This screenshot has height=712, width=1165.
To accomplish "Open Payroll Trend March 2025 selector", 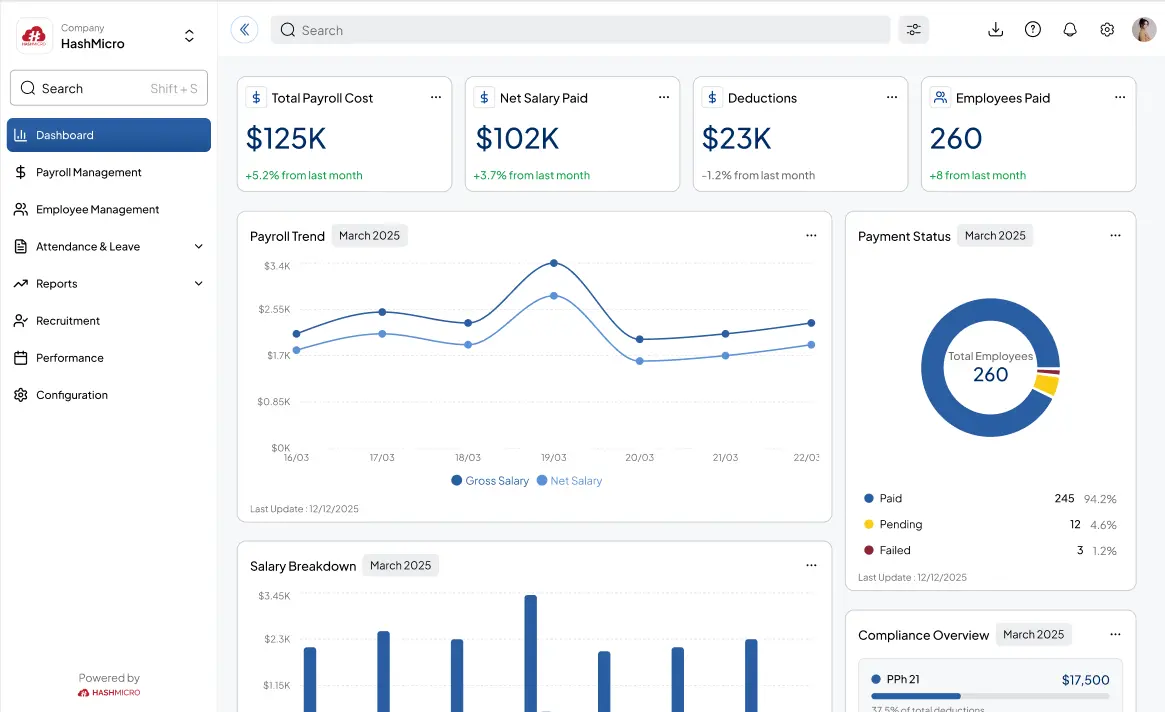I will [x=369, y=236].
